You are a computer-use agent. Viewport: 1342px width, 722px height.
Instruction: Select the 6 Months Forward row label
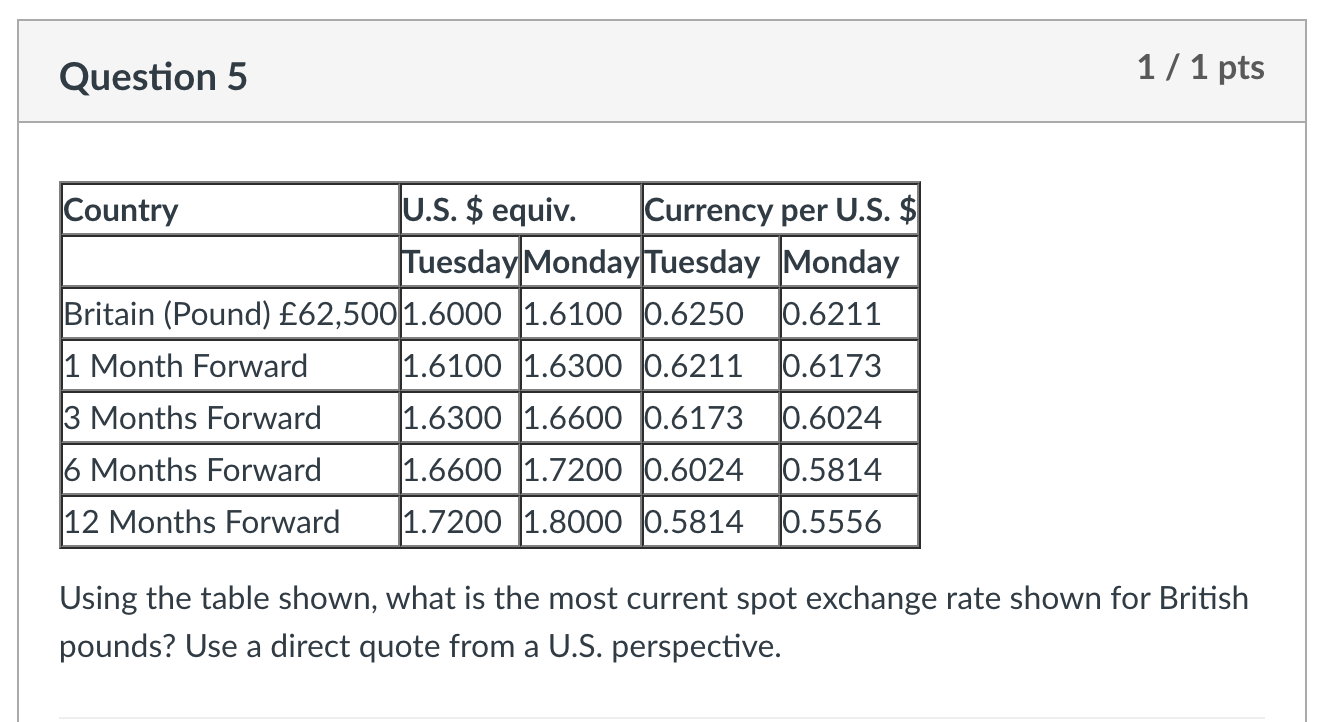point(230,470)
